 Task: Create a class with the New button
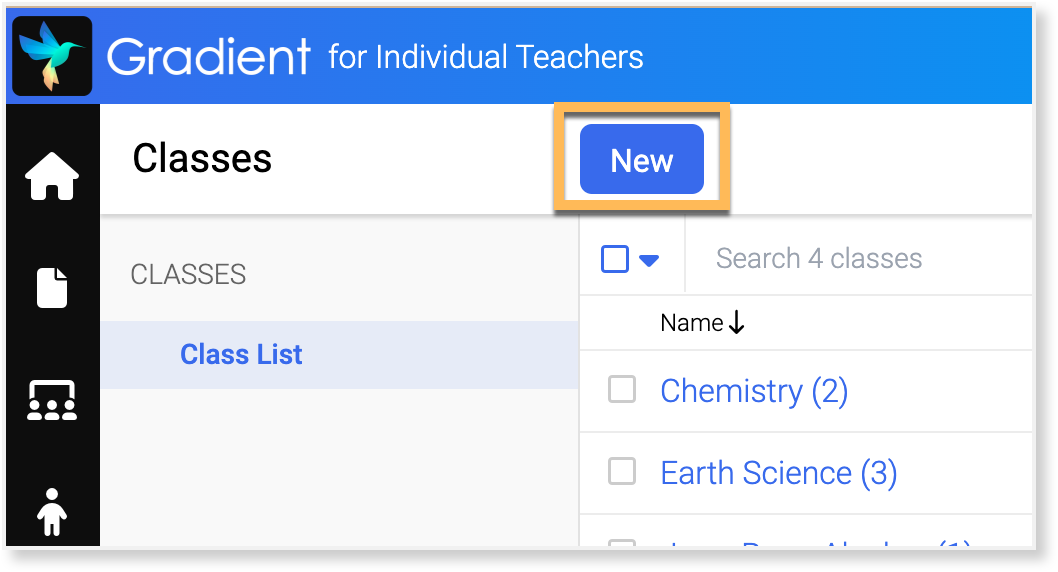[x=641, y=160]
